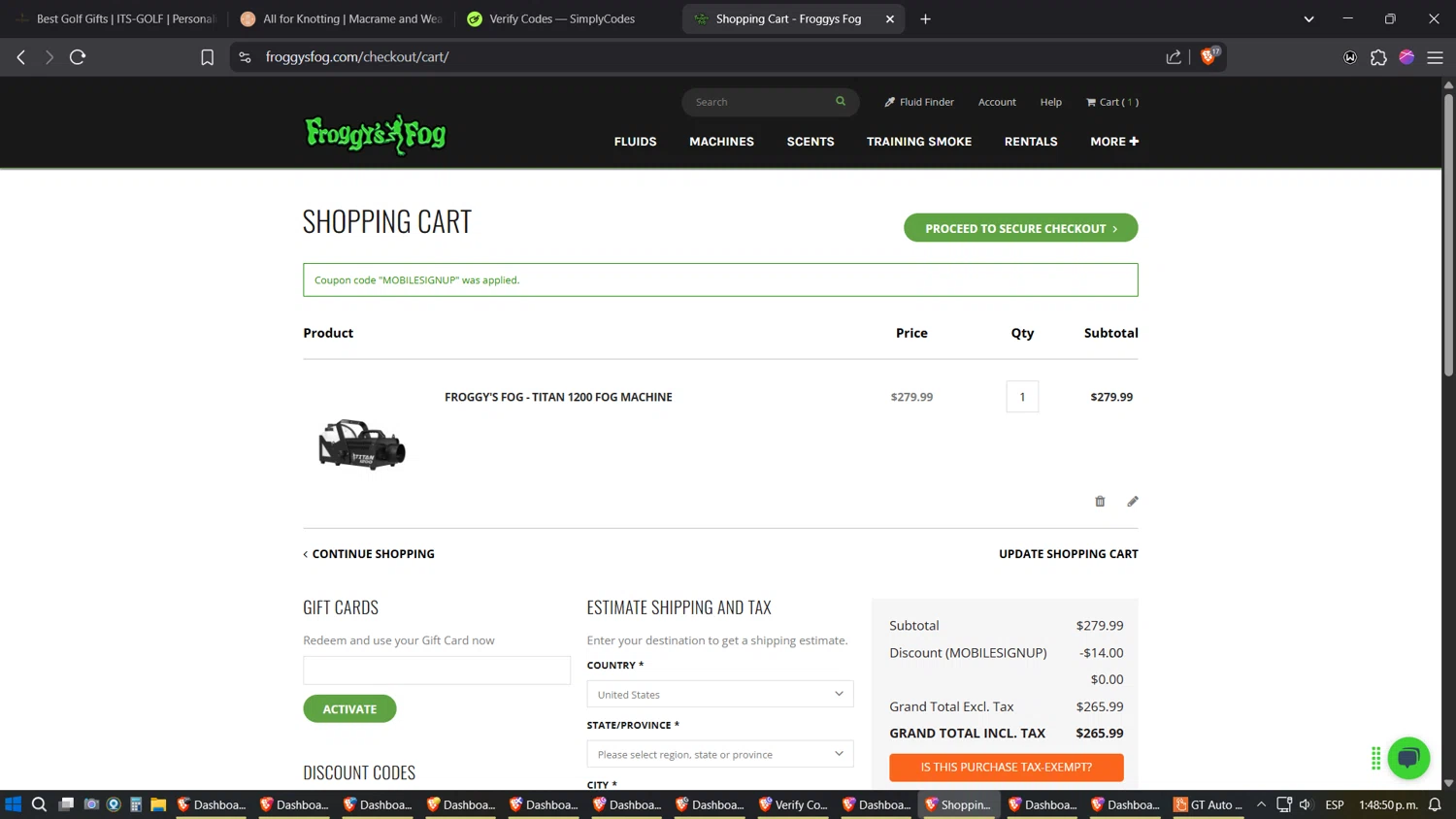Image resolution: width=1456 pixels, height=819 pixels.
Task: Open the Country dropdown
Action: 720,694
